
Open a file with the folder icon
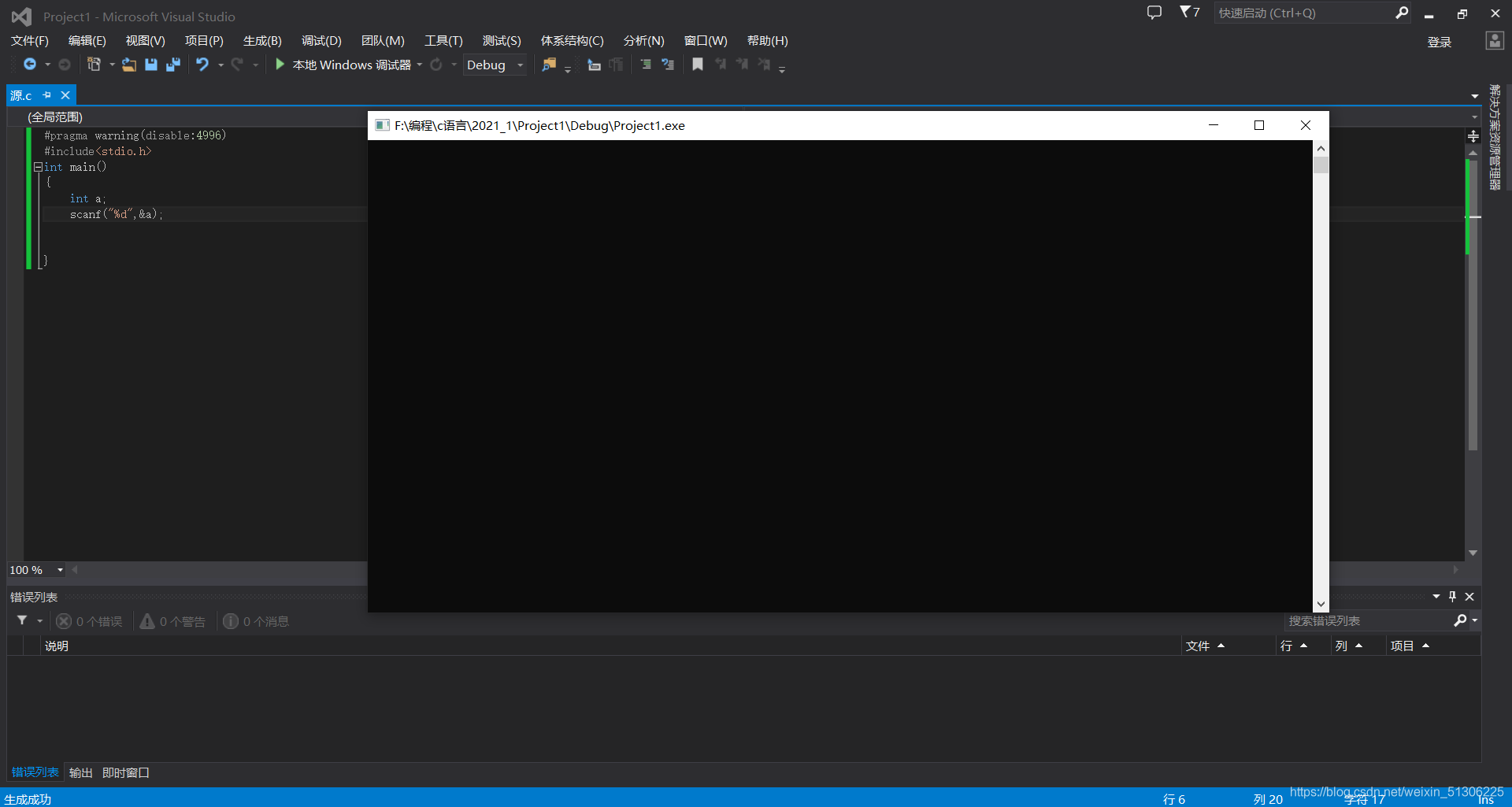coord(129,65)
